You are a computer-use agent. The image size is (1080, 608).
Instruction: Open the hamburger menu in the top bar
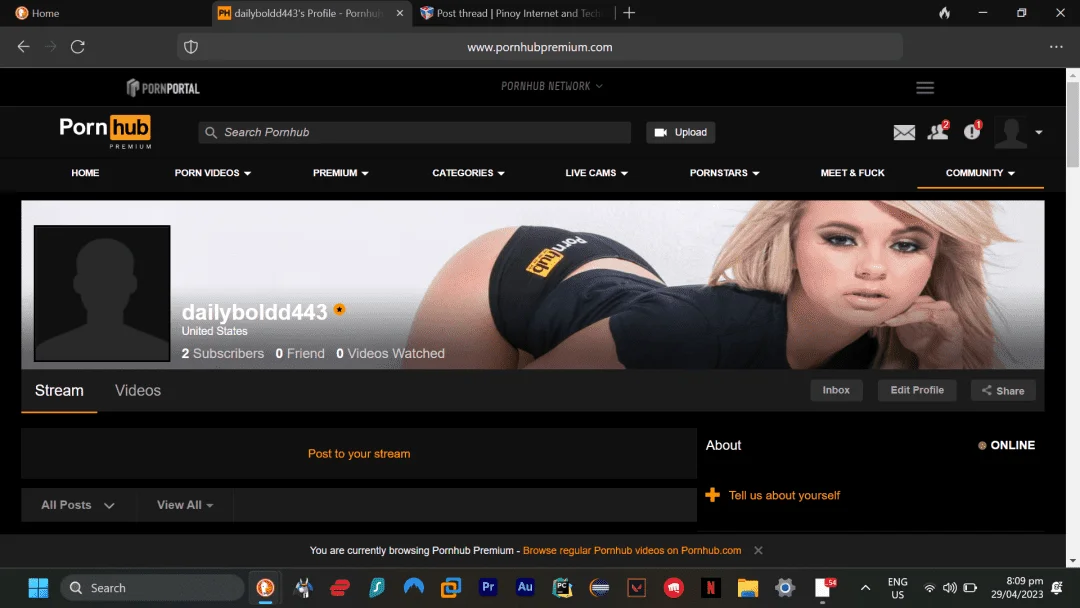pyautogui.click(x=925, y=87)
